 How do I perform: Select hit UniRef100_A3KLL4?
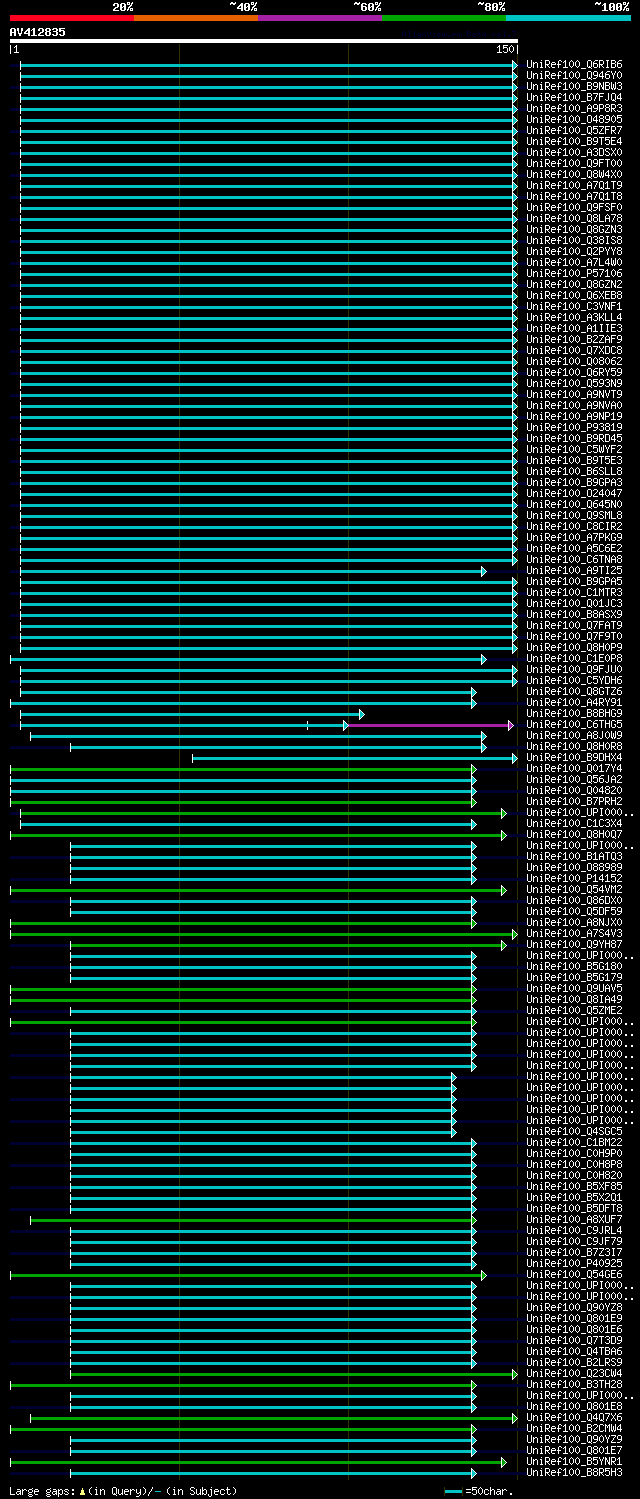click(574, 317)
